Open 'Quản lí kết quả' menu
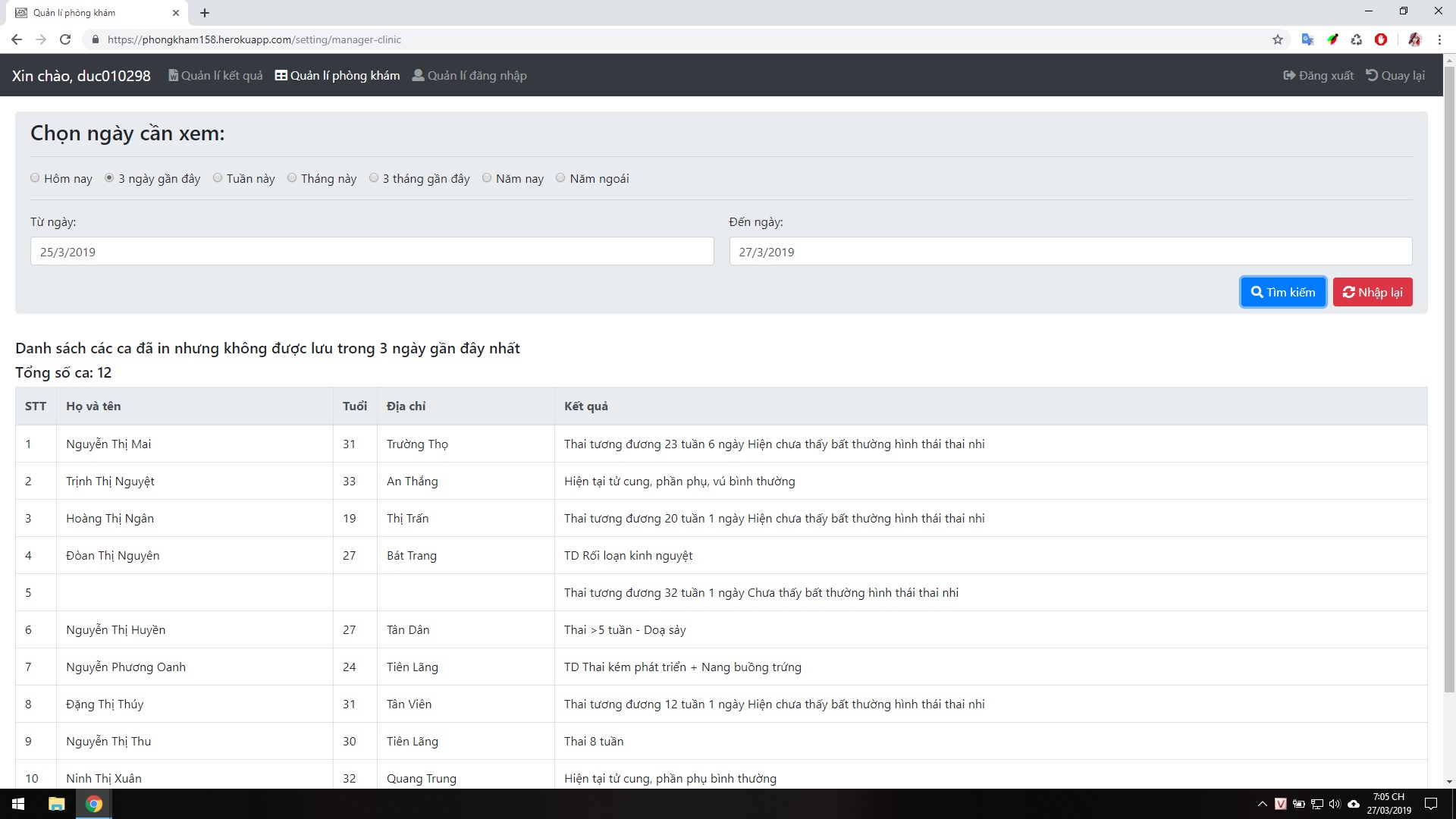Image resolution: width=1456 pixels, height=819 pixels. tap(215, 76)
